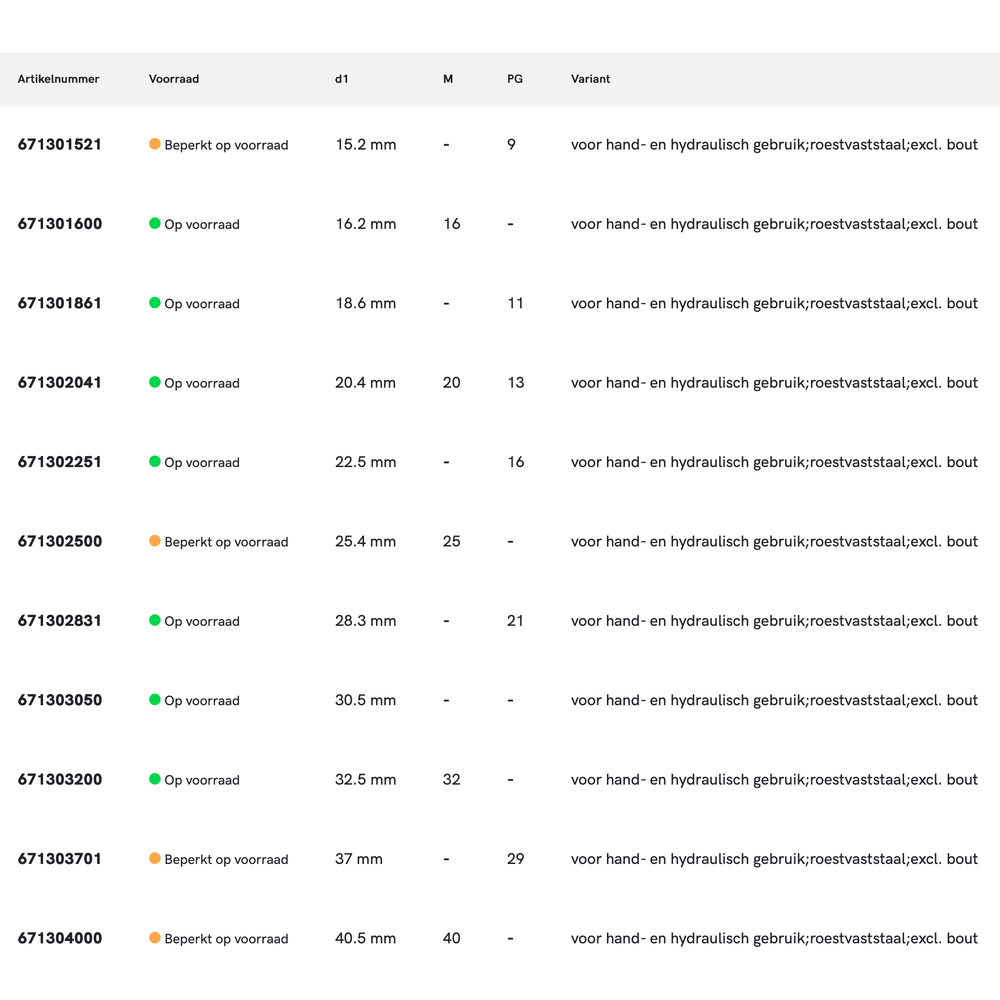The image size is (1000, 1000).
Task: Click article 671303050
Action: (60, 700)
